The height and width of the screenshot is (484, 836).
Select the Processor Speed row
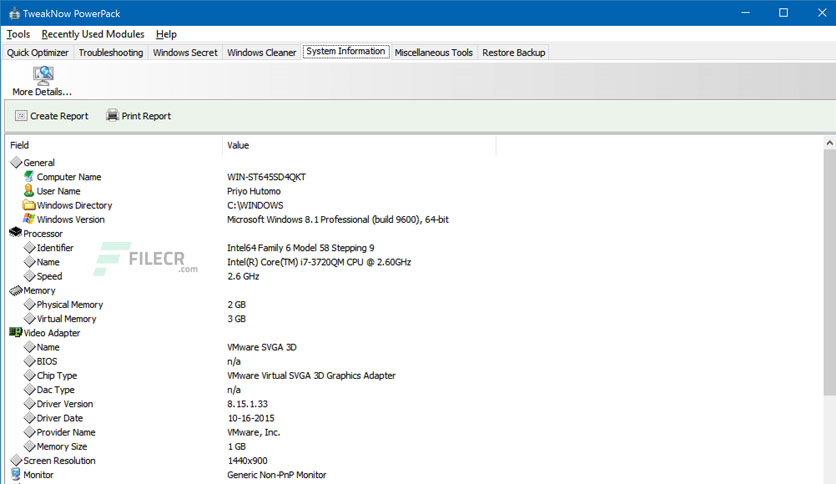[x=49, y=276]
